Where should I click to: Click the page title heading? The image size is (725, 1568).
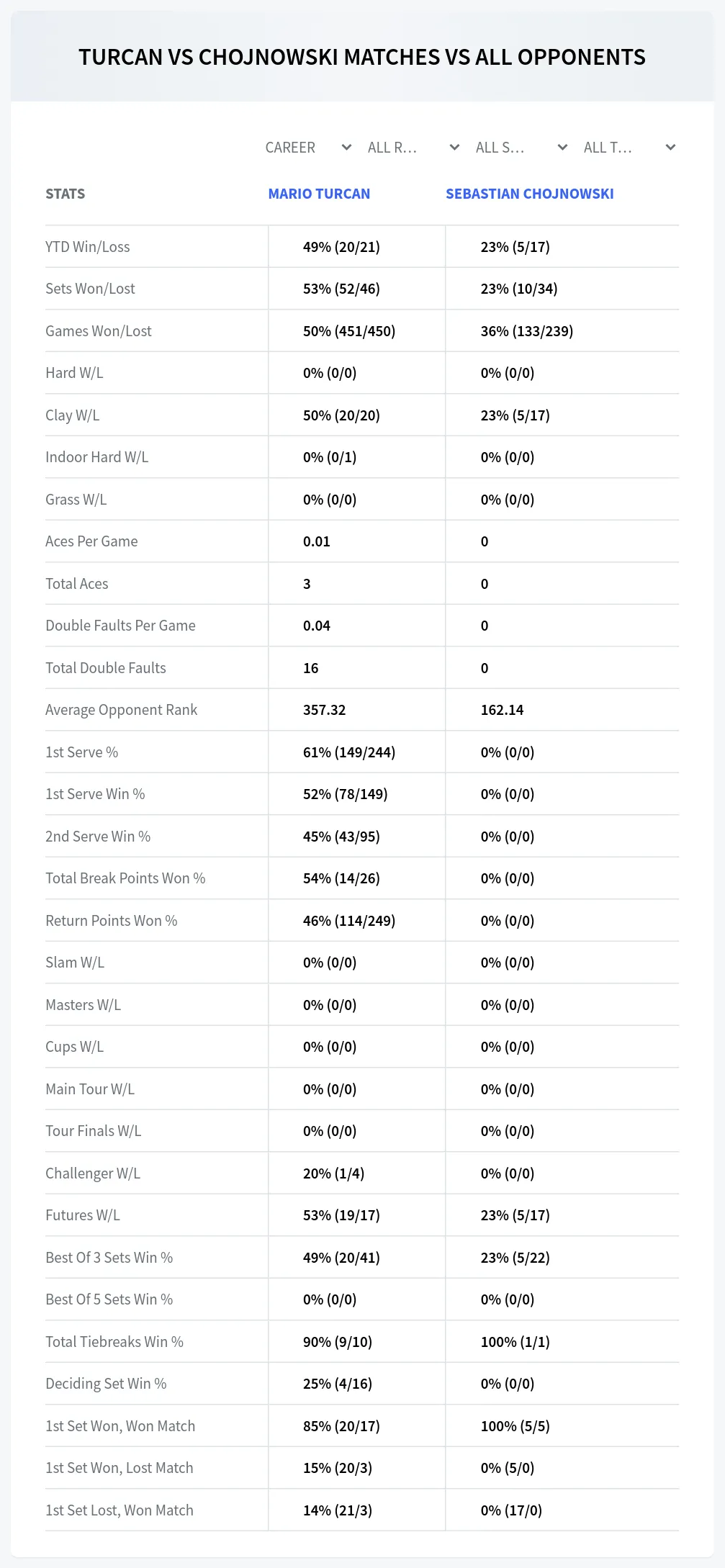(362, 57)
